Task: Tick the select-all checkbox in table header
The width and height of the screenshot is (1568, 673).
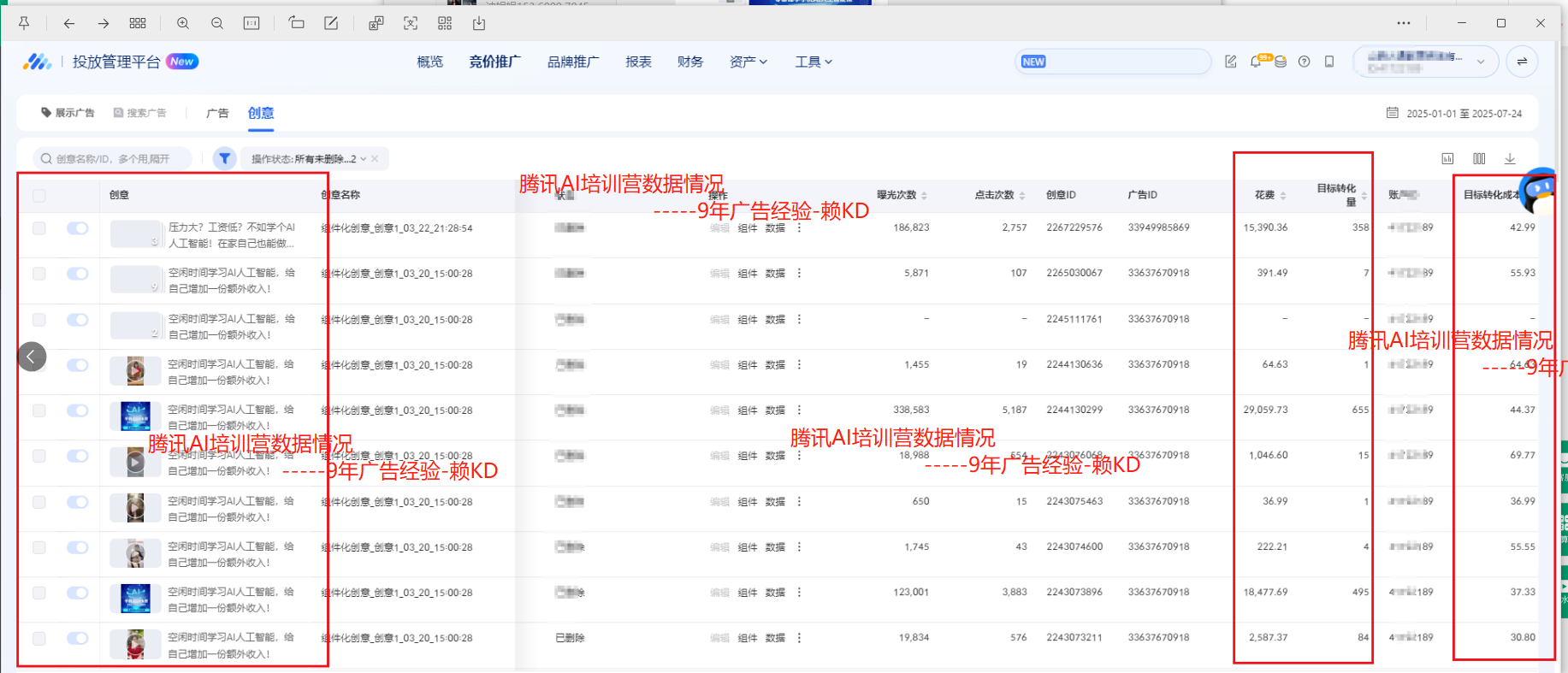Action: point(39,196)
